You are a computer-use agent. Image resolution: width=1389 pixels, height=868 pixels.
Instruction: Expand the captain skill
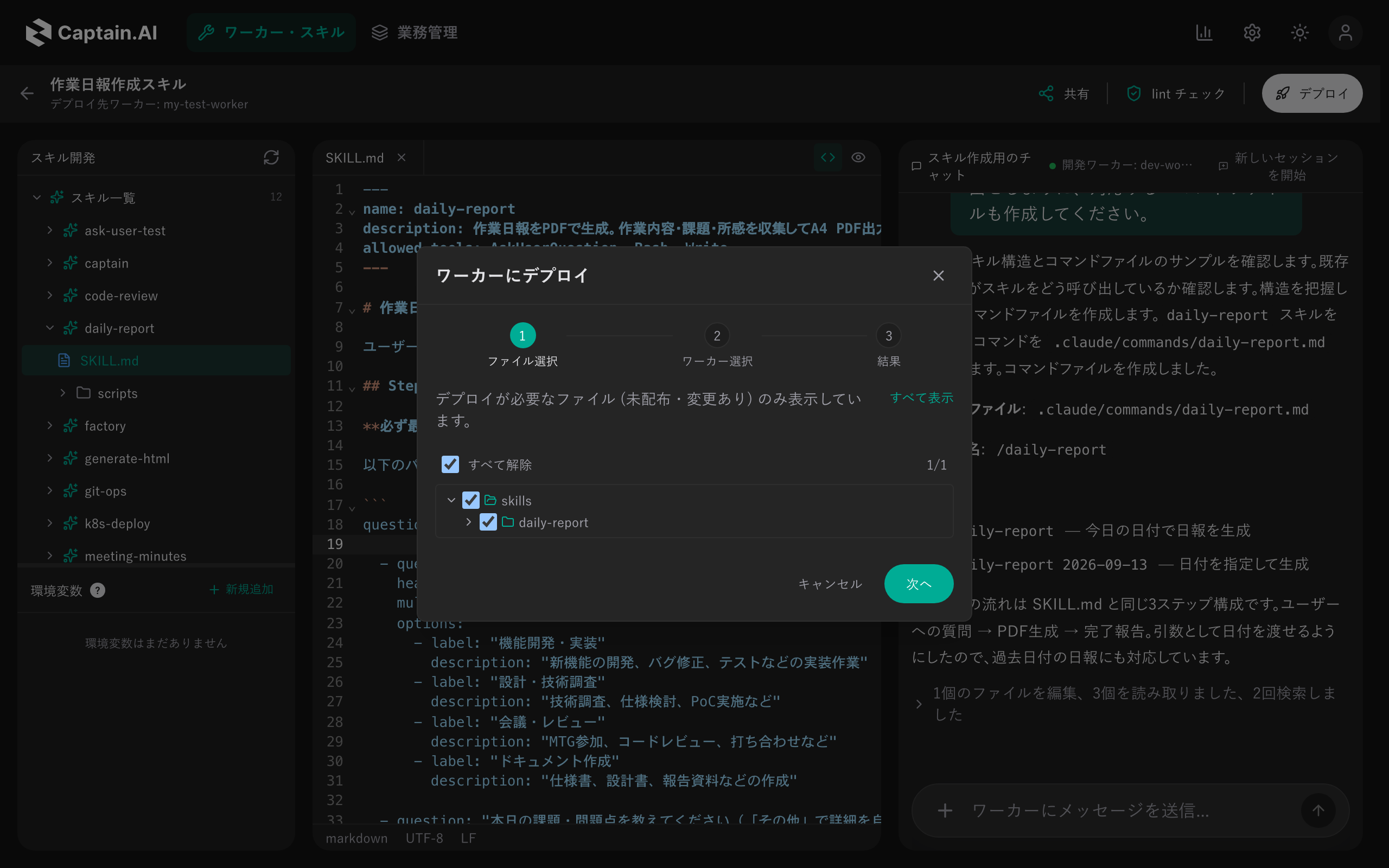pos(50,263)
